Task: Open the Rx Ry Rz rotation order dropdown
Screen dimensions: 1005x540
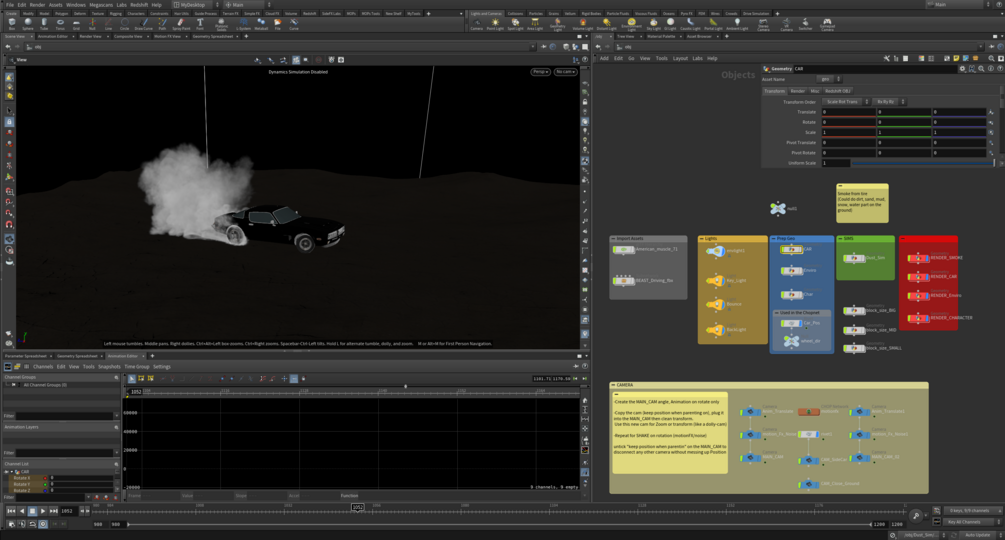Action: (x=888, y=102)
